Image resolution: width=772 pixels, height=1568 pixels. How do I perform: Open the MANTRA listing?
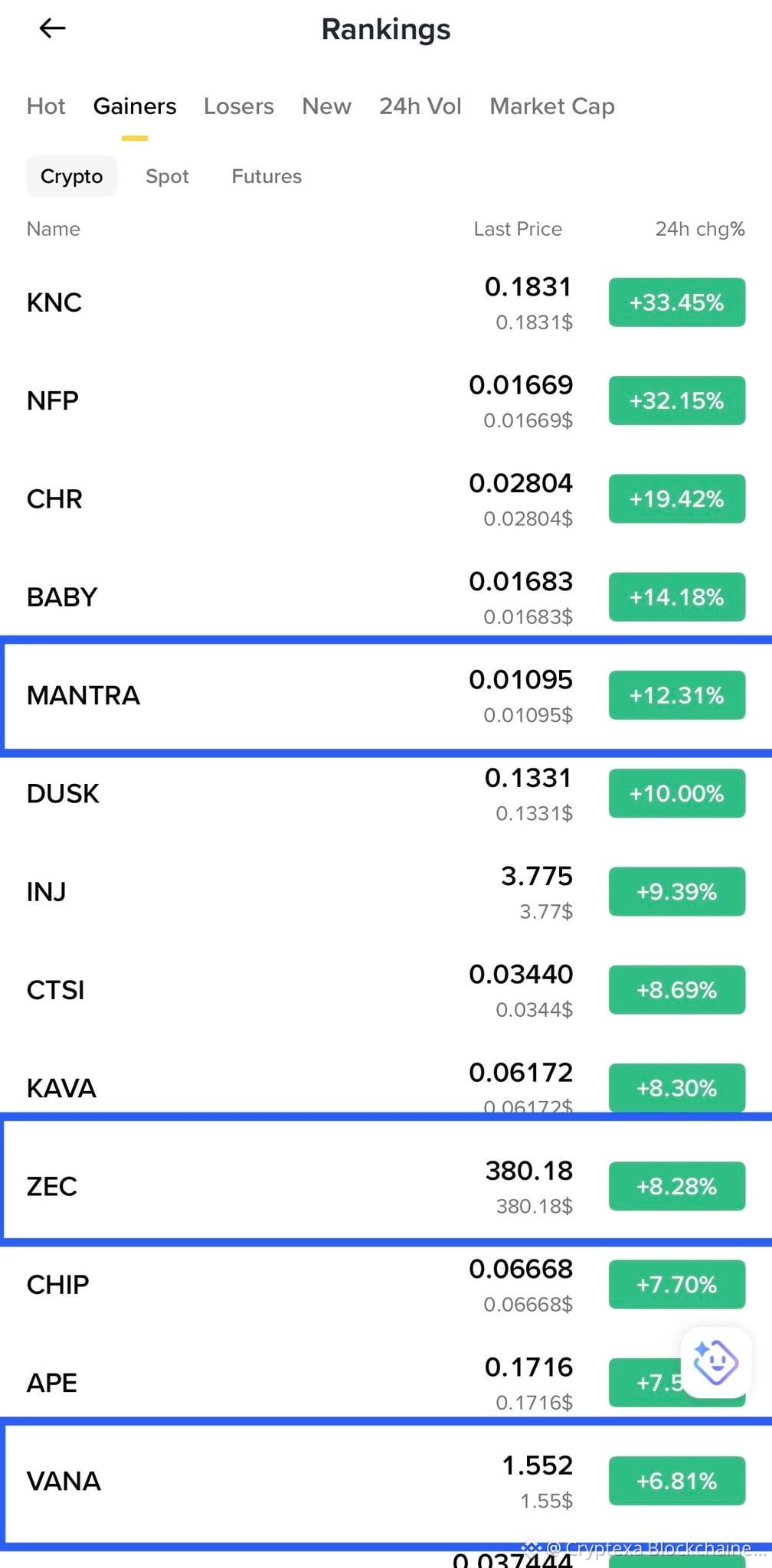point(386,695)
